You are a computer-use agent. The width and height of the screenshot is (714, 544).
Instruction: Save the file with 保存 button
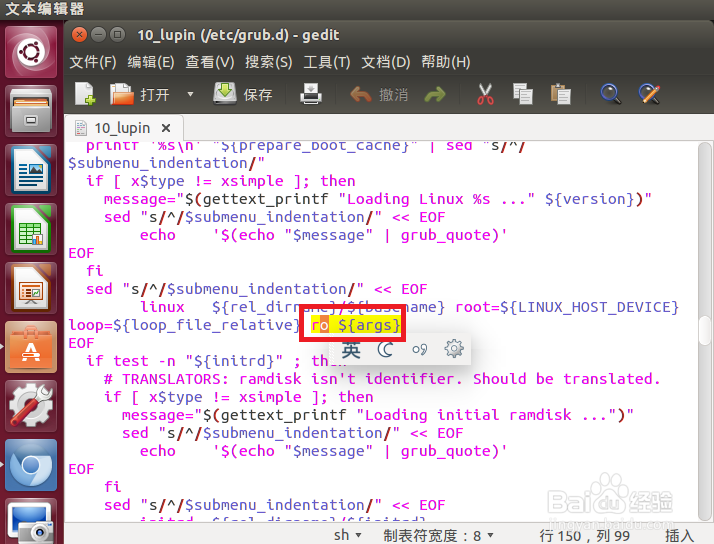click(243, 94)
